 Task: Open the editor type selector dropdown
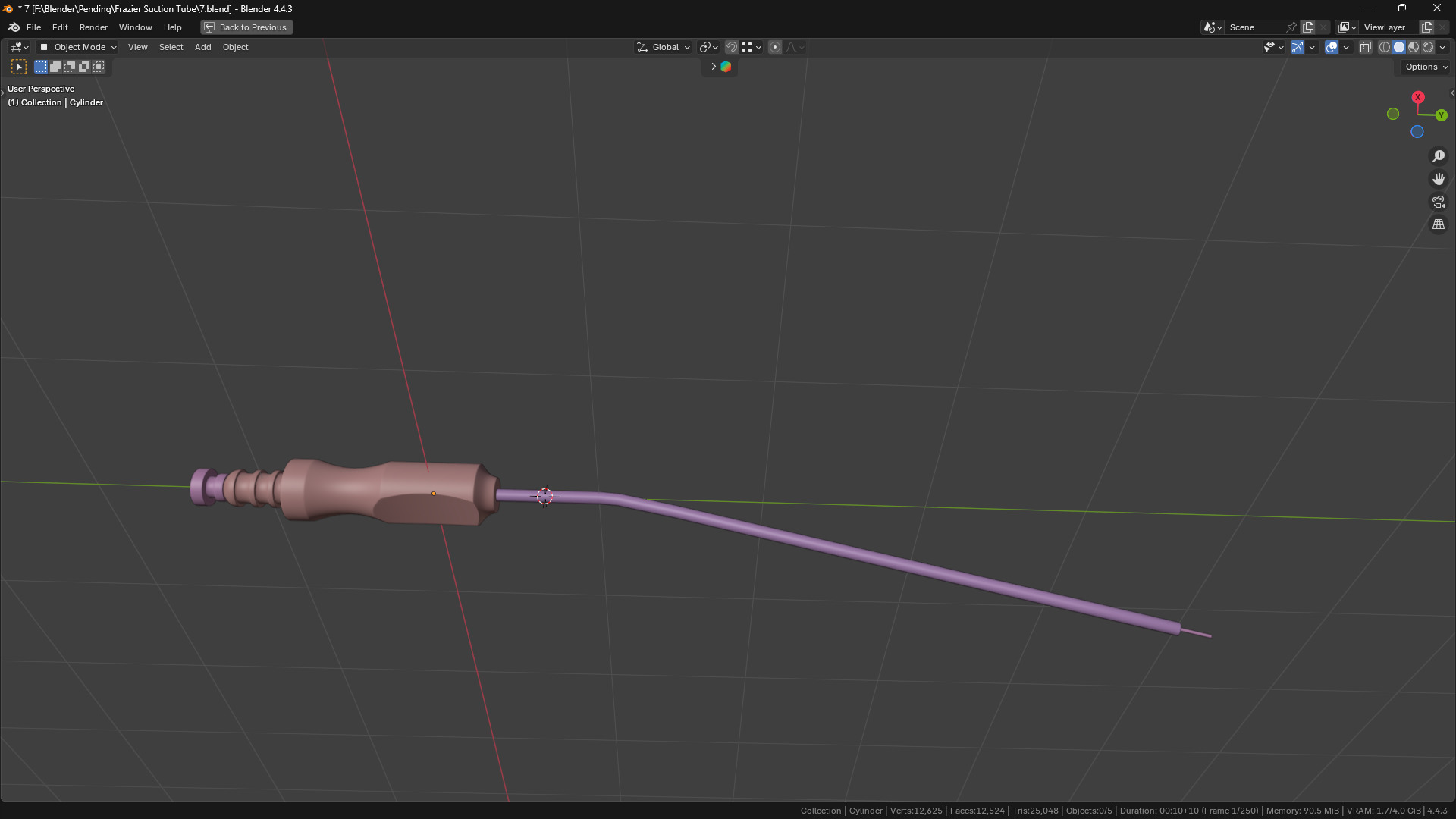pos(19,47)
